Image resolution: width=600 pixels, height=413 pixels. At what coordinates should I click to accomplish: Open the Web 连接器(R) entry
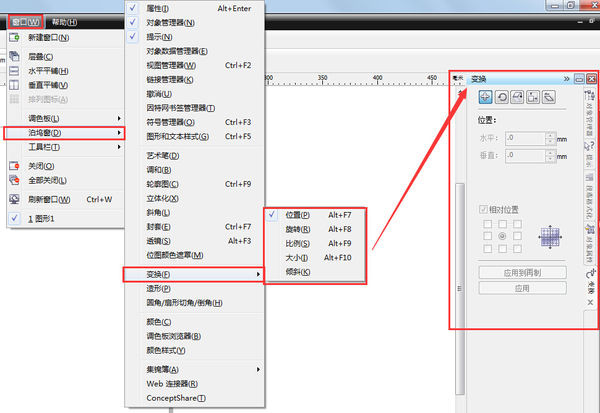tap(195, 384)
